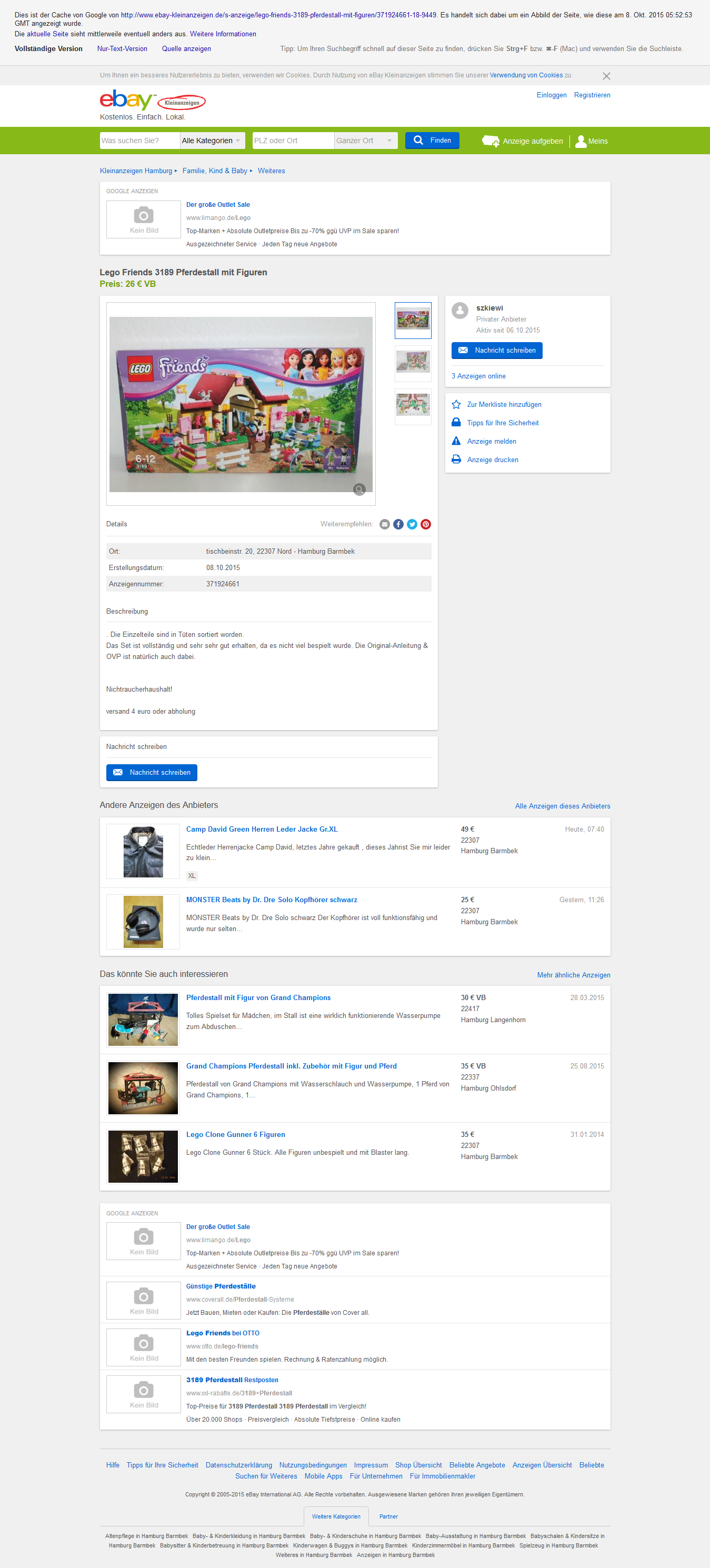Image resolution: width=710 pixels, height=1568 pixels.
Task: Open the Ganzer Ort radius dropdown
Action: pyautogui.click(x=366, y=141)
